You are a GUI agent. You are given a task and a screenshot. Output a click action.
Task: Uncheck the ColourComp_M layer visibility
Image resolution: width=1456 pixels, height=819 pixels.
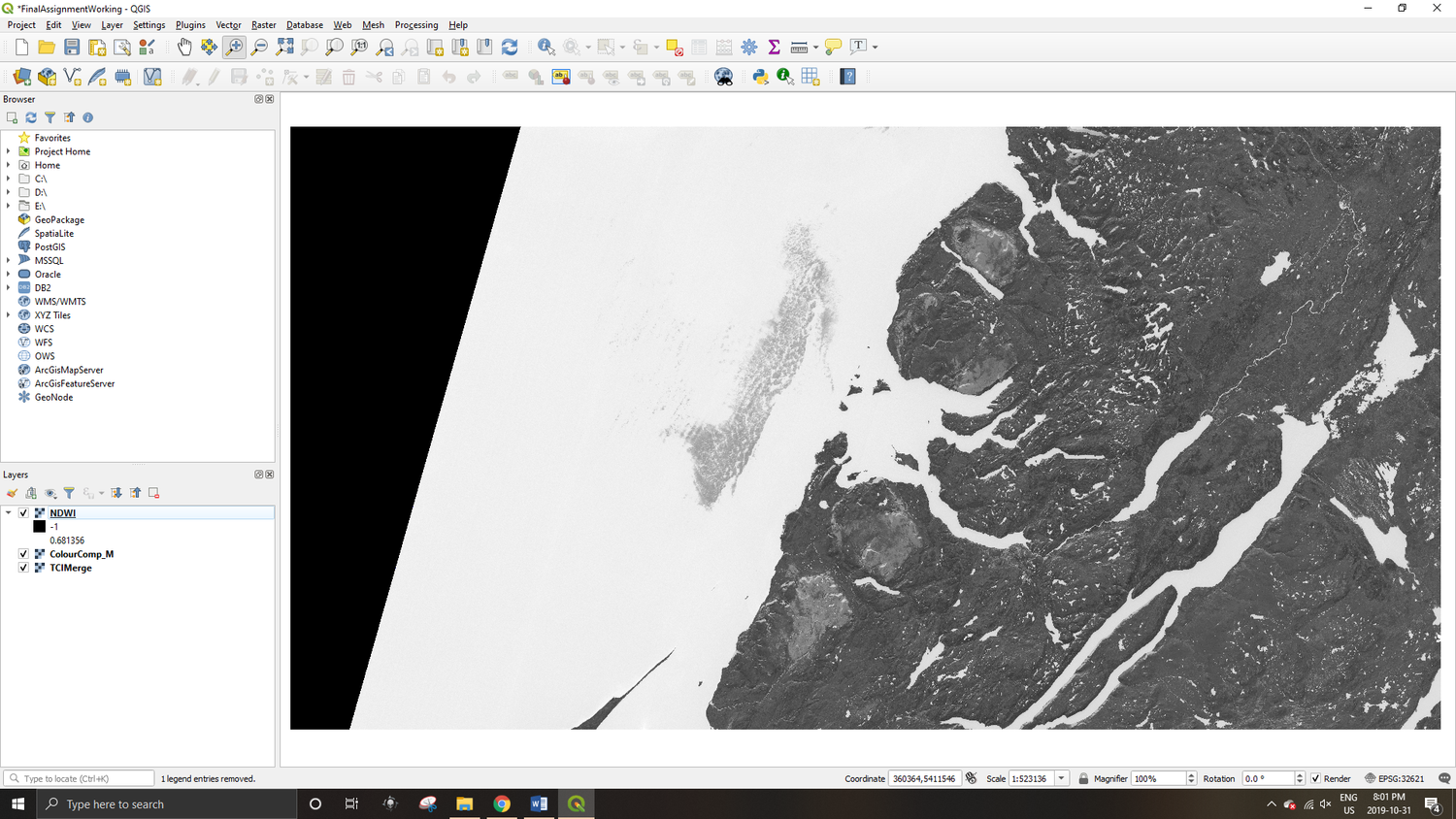tap(22, 554)
